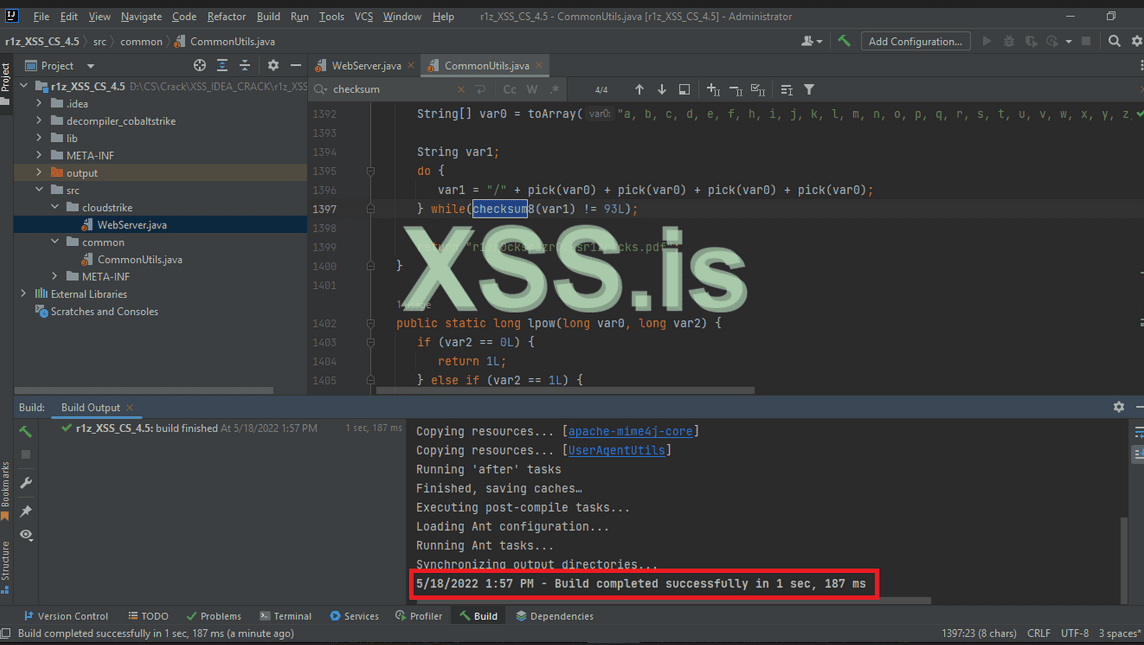
Task: Click the search results filter funnel icon
Action: (x=809, y=90)
